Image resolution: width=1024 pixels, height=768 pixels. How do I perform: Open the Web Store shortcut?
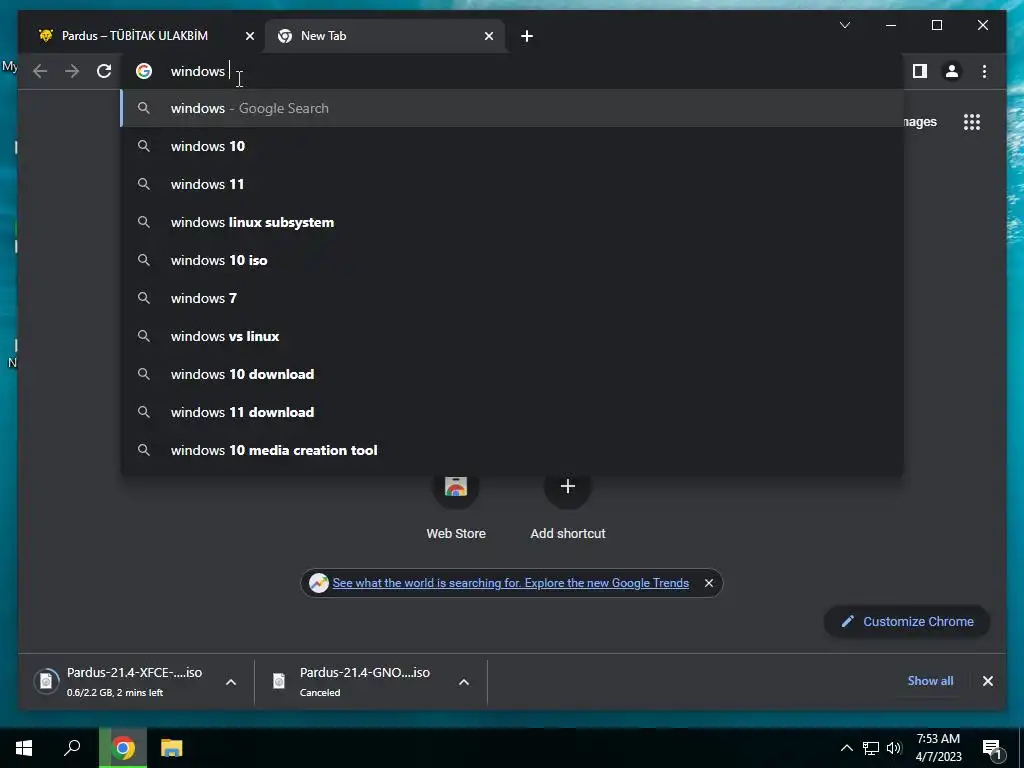click(456, 506)
